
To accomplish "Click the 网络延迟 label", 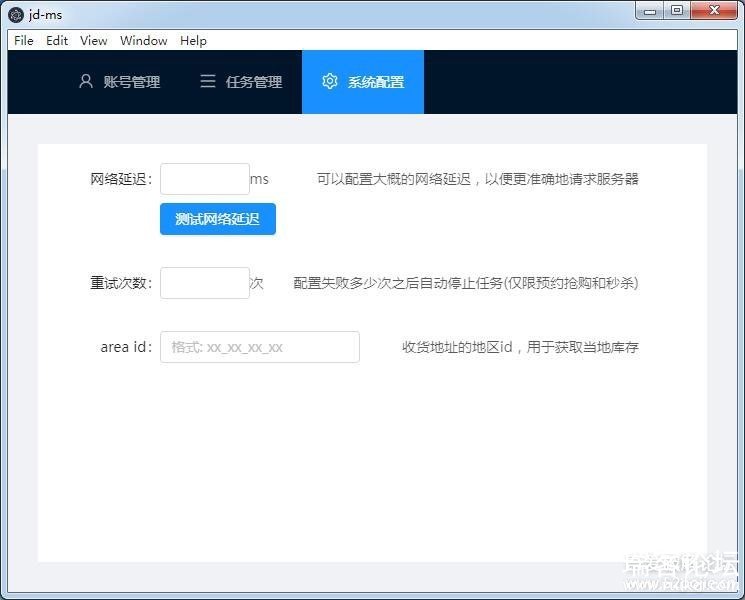I will [x=121, y=179].
